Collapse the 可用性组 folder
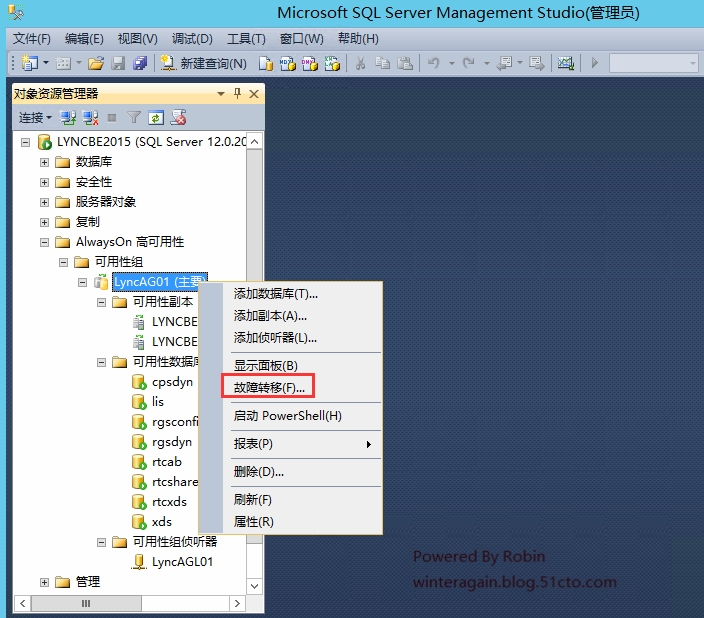Viewport: 704px width, 618px height. pos(63,262)
